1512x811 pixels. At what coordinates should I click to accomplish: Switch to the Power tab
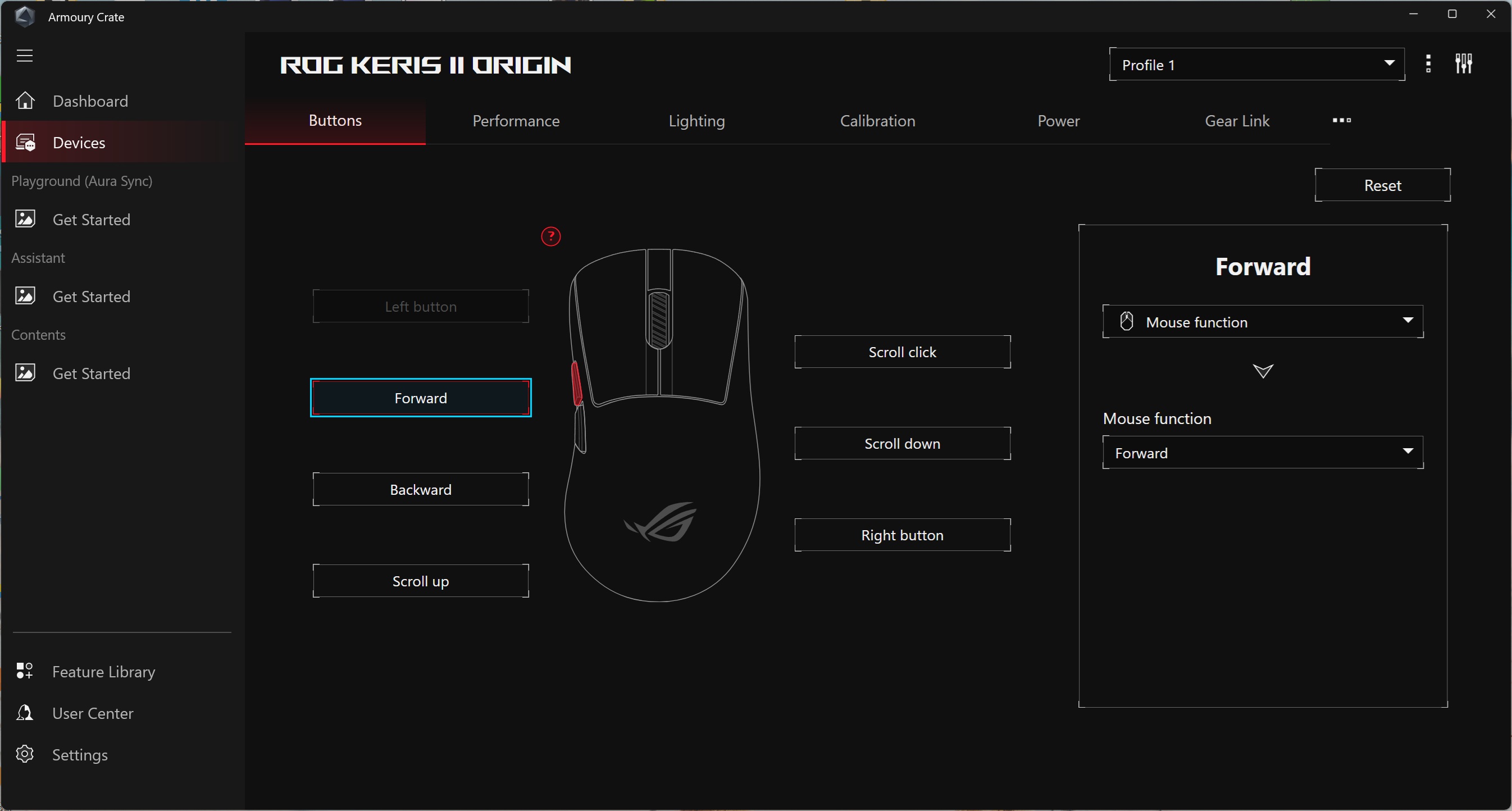click(1058, 121)
